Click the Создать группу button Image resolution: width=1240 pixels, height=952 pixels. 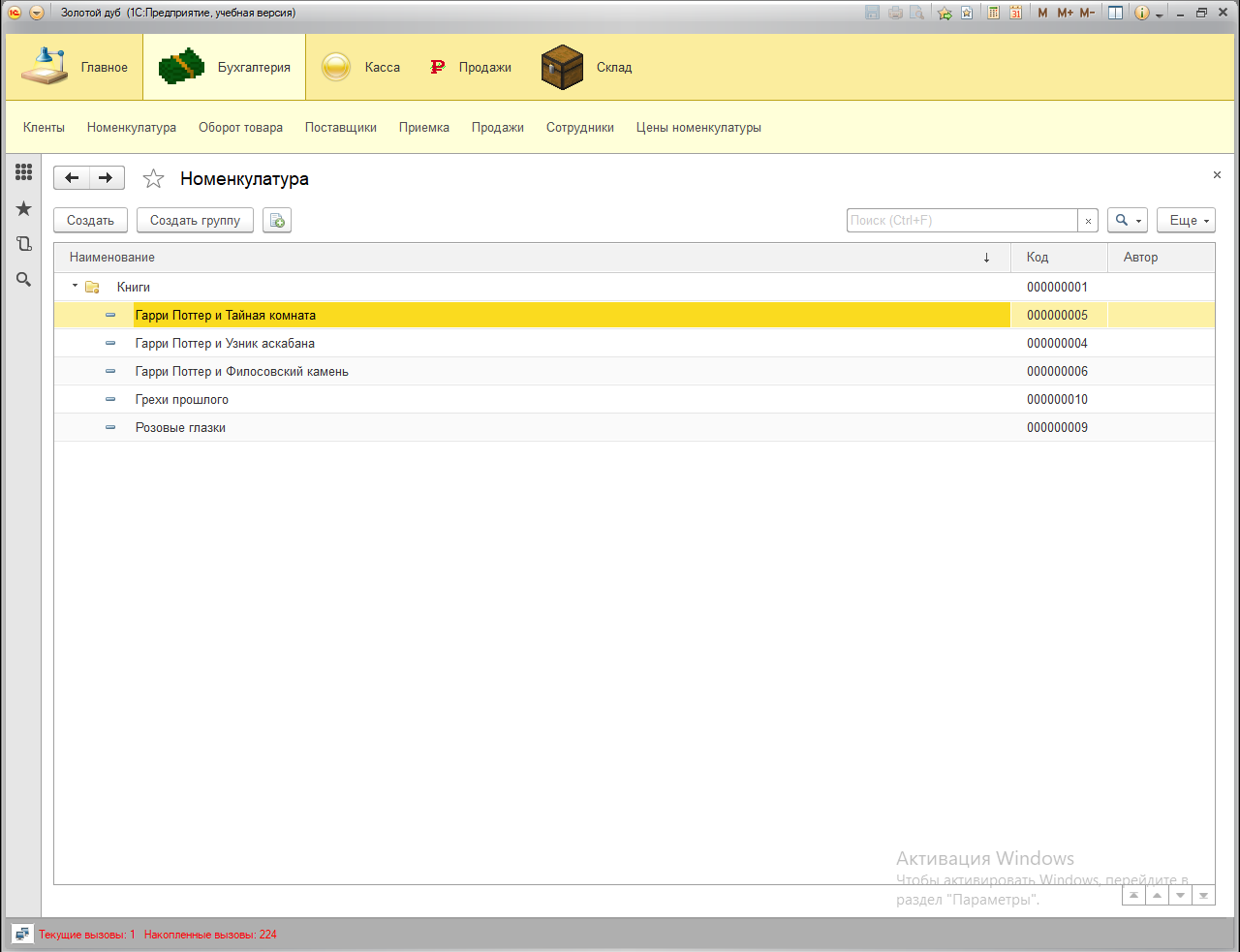(195, 221)
